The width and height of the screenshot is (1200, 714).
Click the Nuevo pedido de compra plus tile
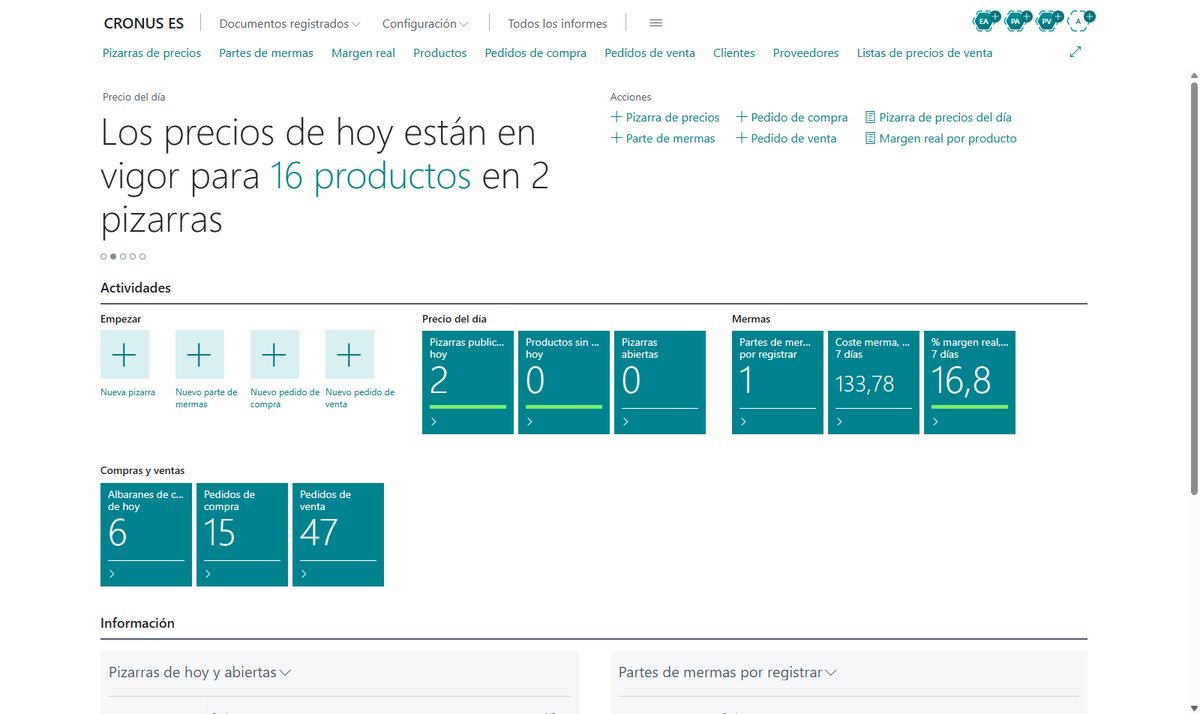[x=274, y=354]
